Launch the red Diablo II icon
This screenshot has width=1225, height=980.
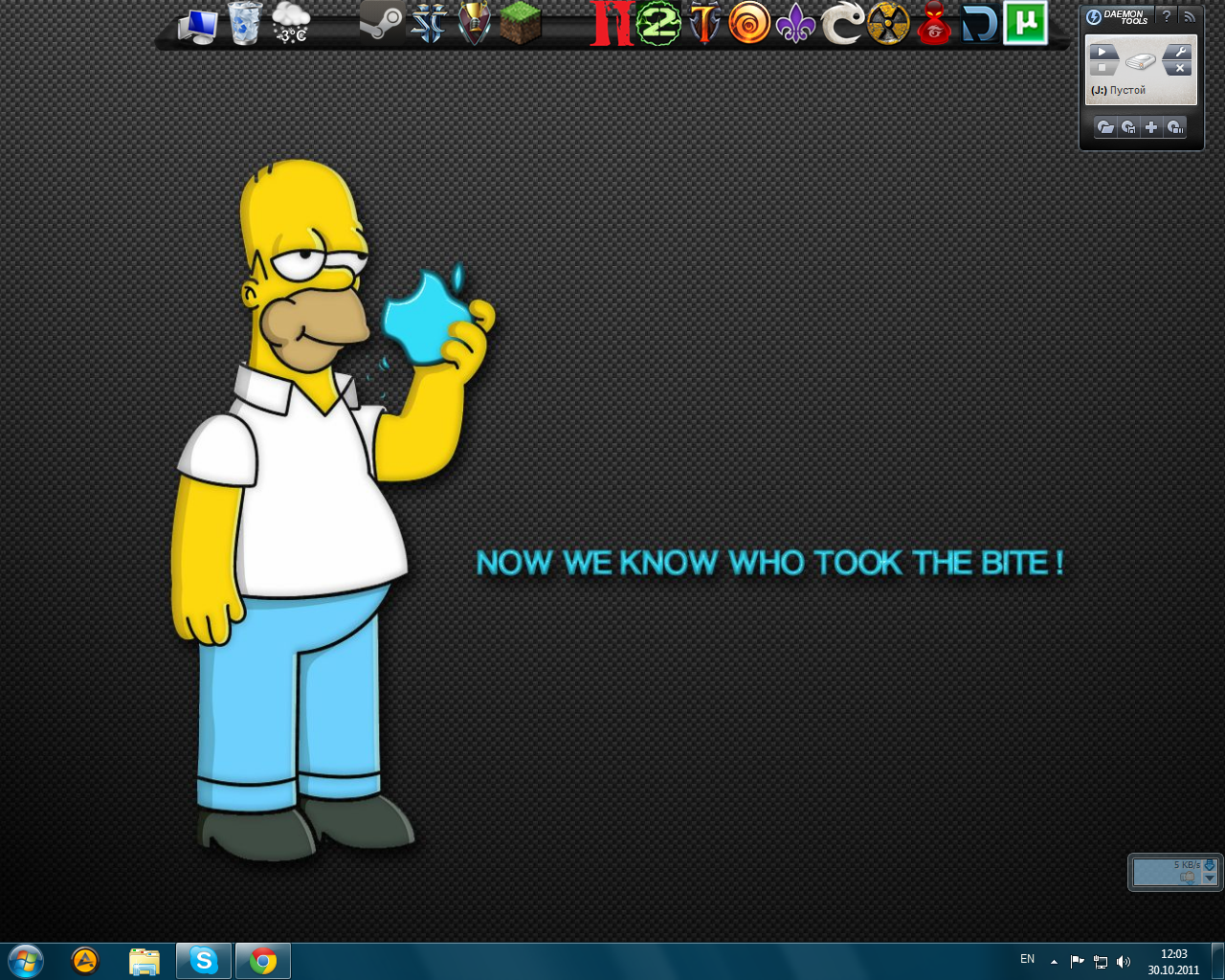[612, 24]
